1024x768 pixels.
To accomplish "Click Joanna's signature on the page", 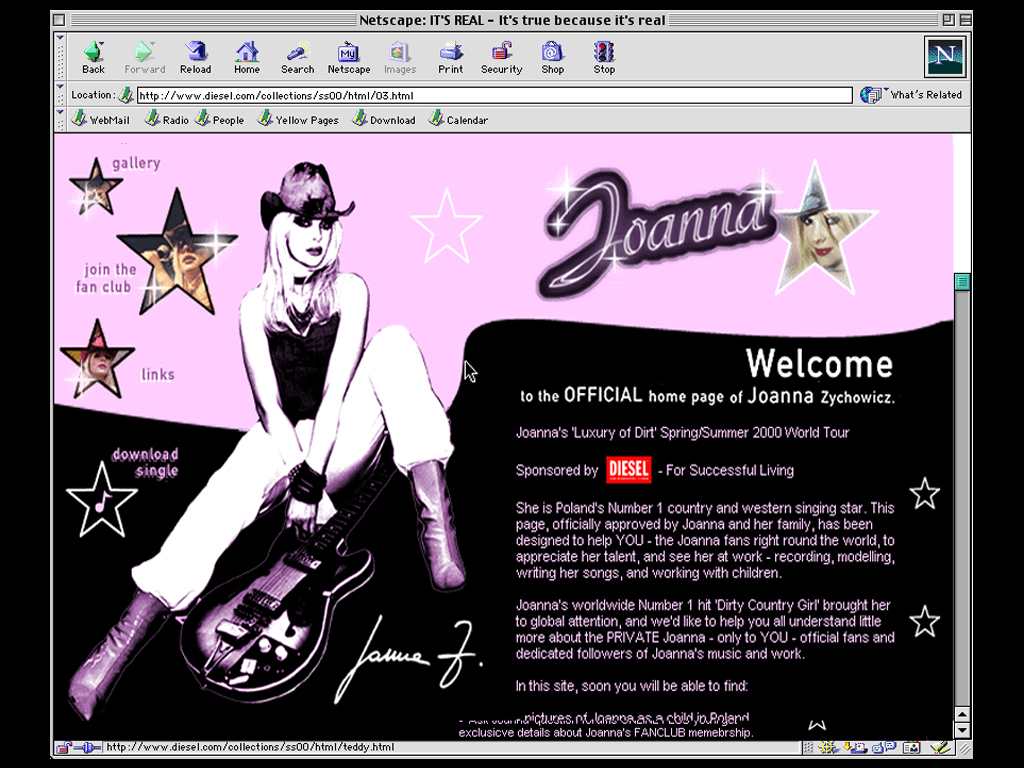I will coord(409,658).
